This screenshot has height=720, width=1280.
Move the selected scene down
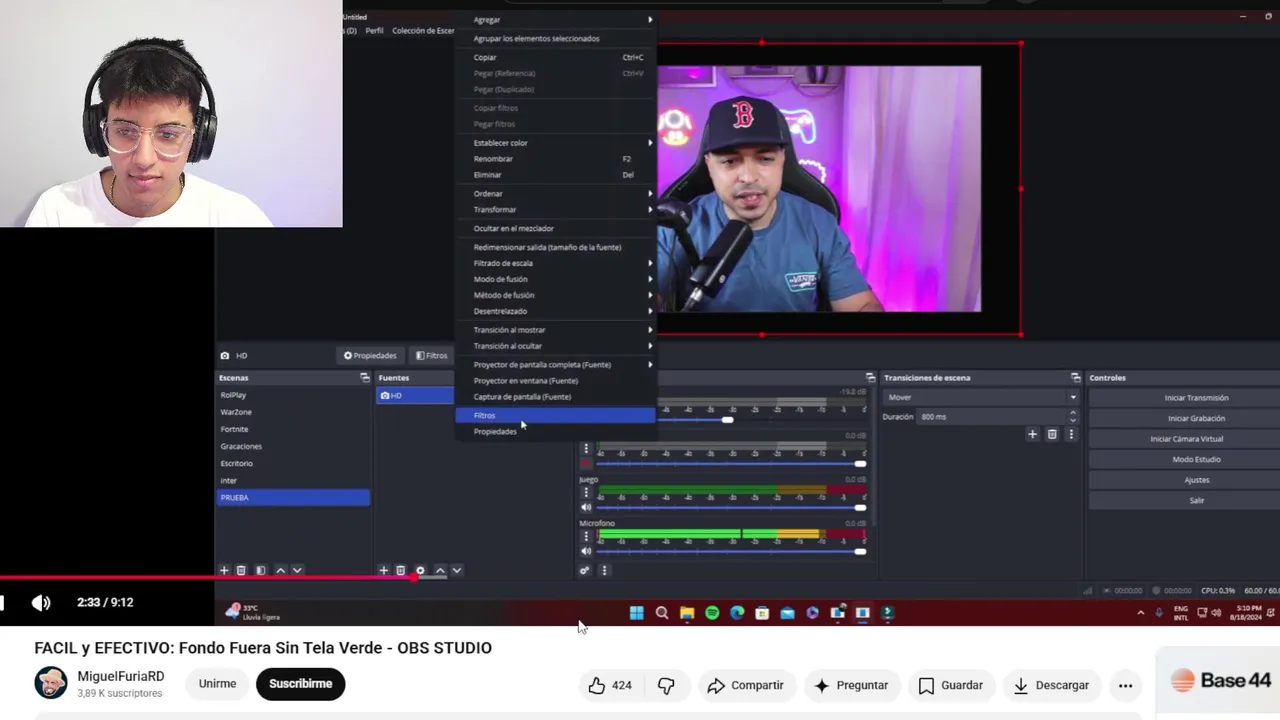(x=297, y=570)
